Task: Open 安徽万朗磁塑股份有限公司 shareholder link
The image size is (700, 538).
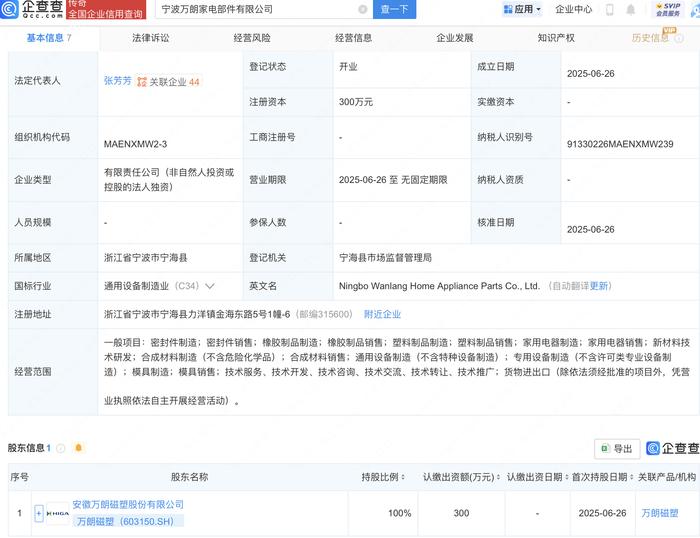Action: [128, 505]
